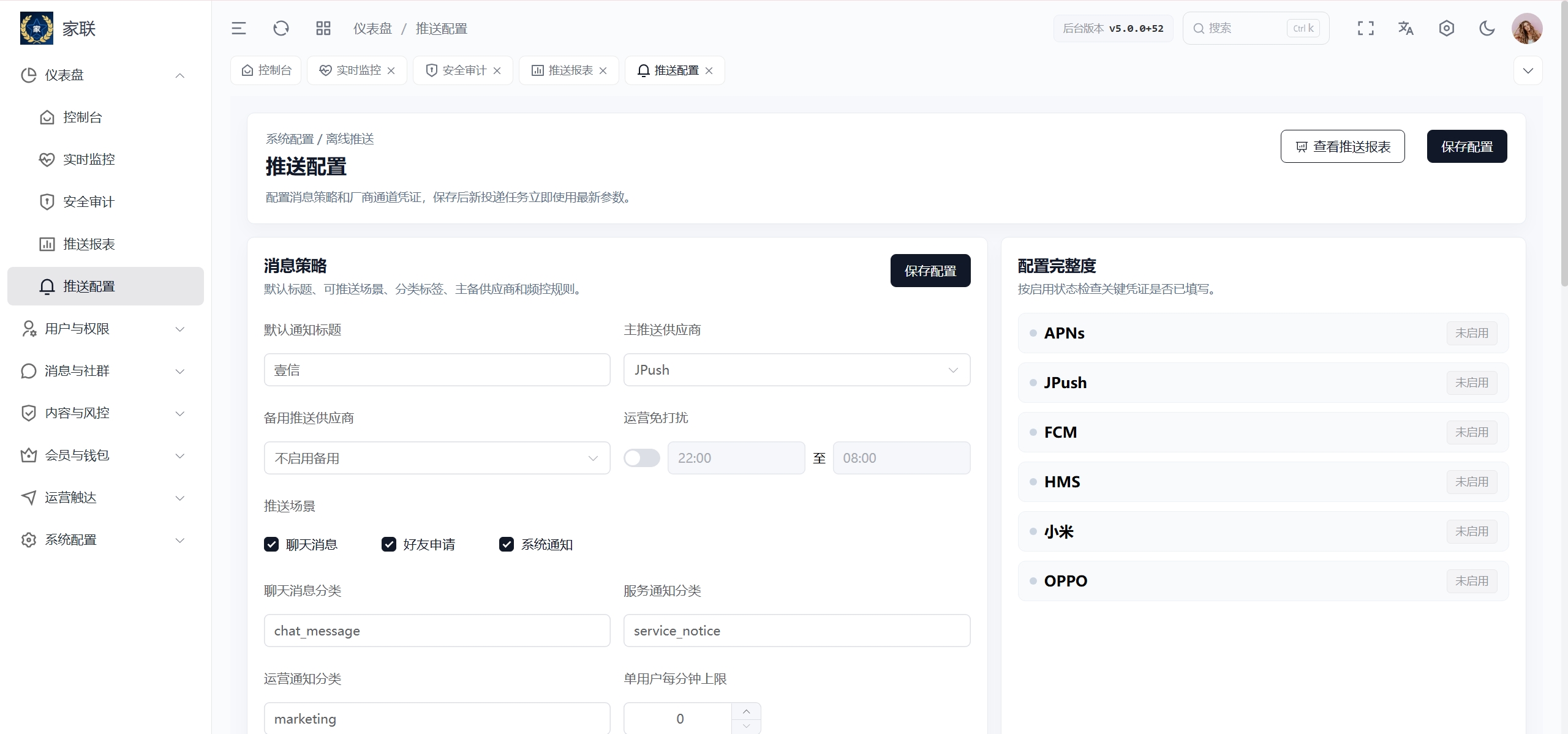Click the JPush 未启用 status badge
The width and height of the screenshot is (1568, 734).
[x=1472, y=383]
